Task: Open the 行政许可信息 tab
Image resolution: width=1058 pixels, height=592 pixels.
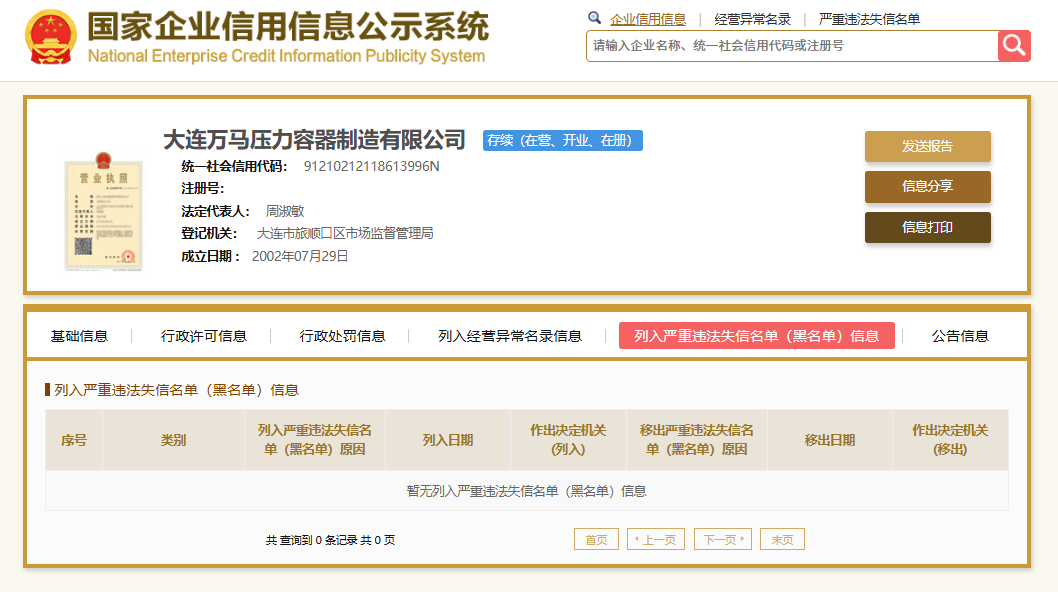Action: click(204, 336)
